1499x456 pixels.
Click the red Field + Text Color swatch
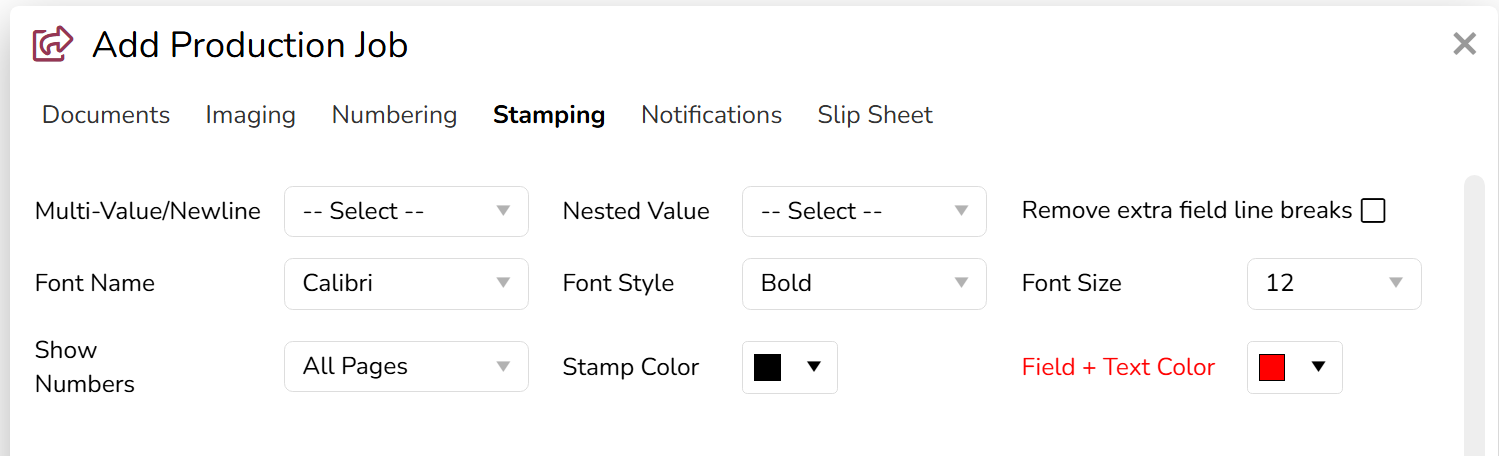pos(1272,367)
